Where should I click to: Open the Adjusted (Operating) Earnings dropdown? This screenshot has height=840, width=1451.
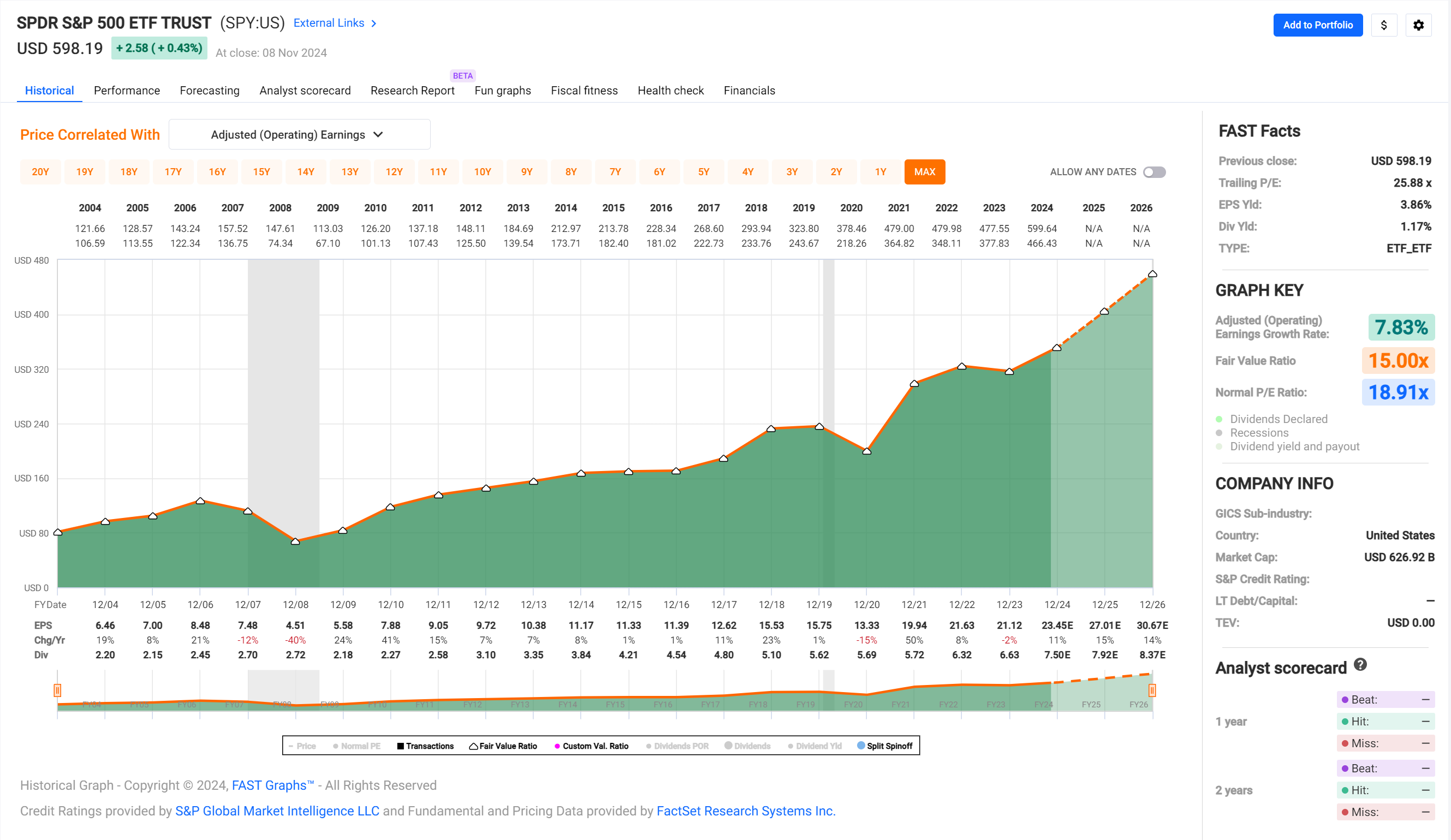[299, 135]
